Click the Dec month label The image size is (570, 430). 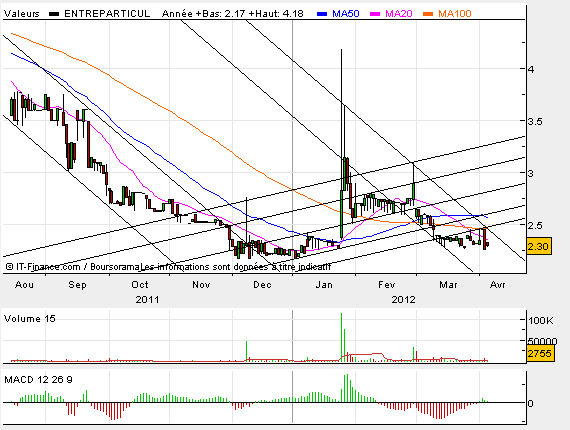(262, 285)
